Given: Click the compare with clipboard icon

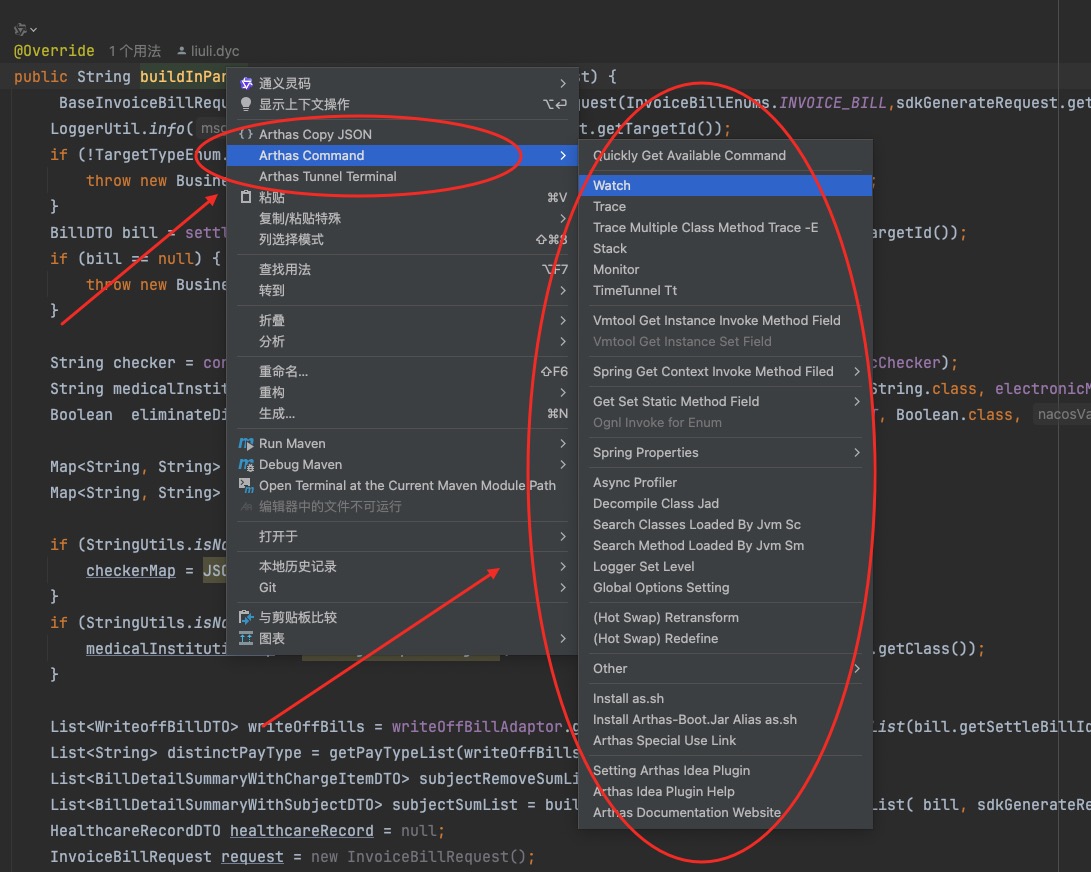Looking at the screenshot, I should (x=246, y=617).
